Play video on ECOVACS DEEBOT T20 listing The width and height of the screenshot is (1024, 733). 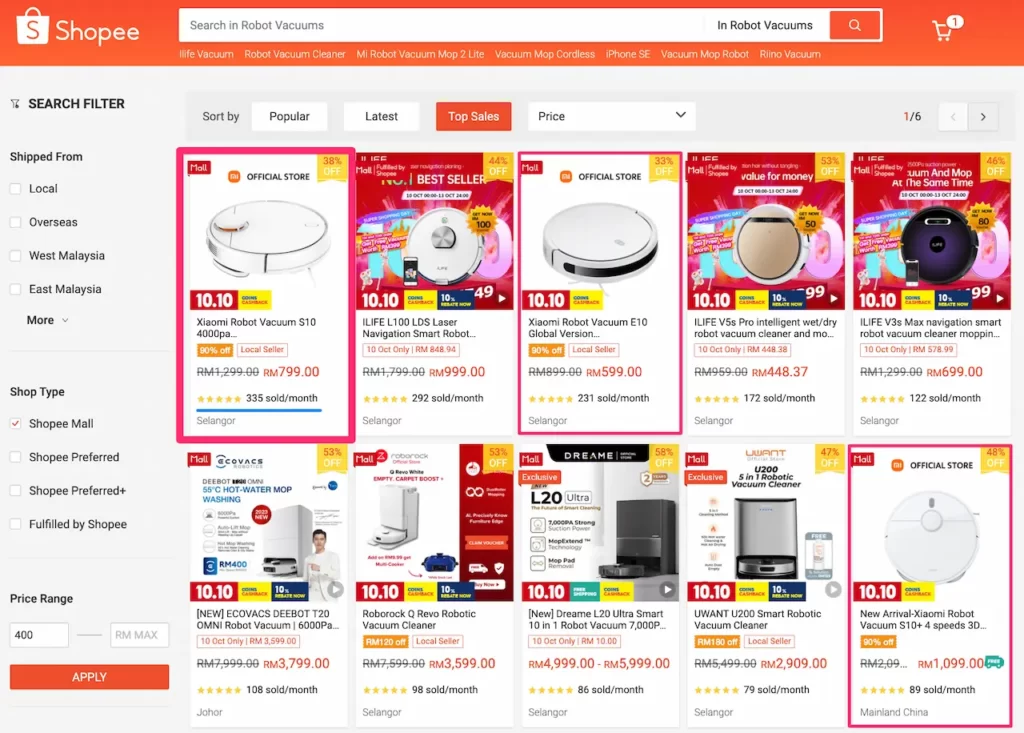[336, 589]
